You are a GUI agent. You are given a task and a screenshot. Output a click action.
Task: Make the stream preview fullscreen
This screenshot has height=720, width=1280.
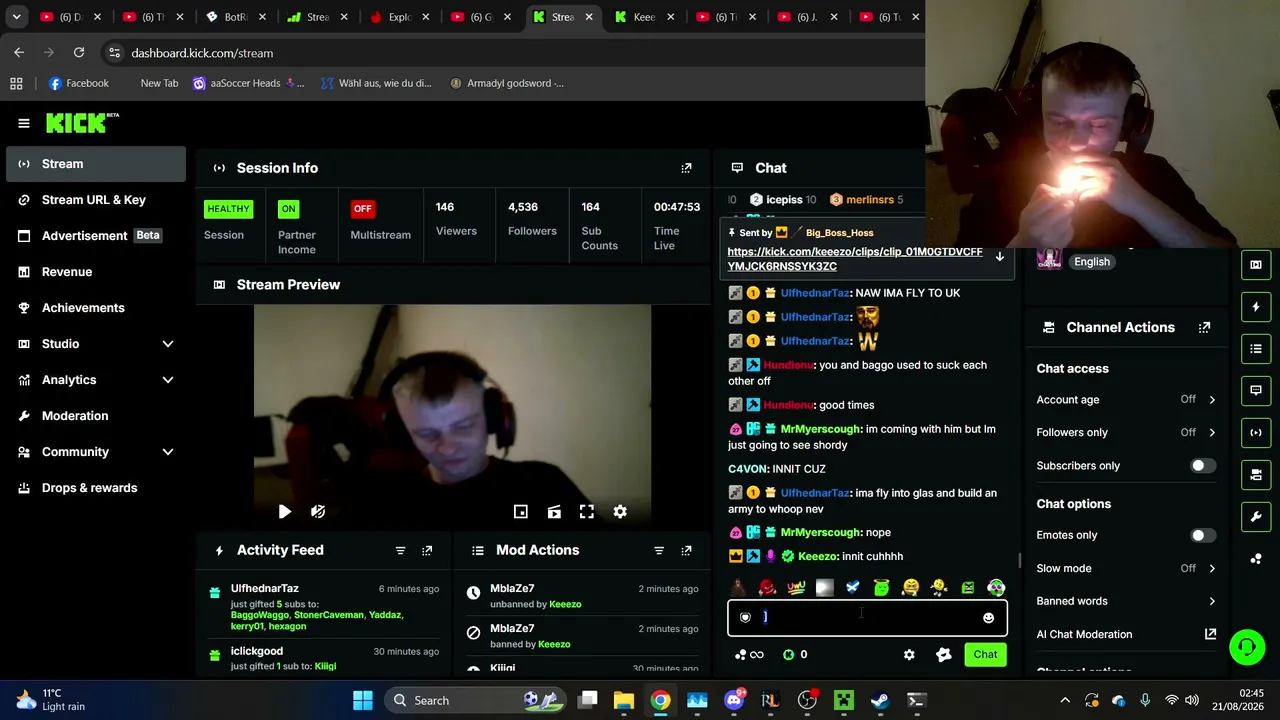587,512
